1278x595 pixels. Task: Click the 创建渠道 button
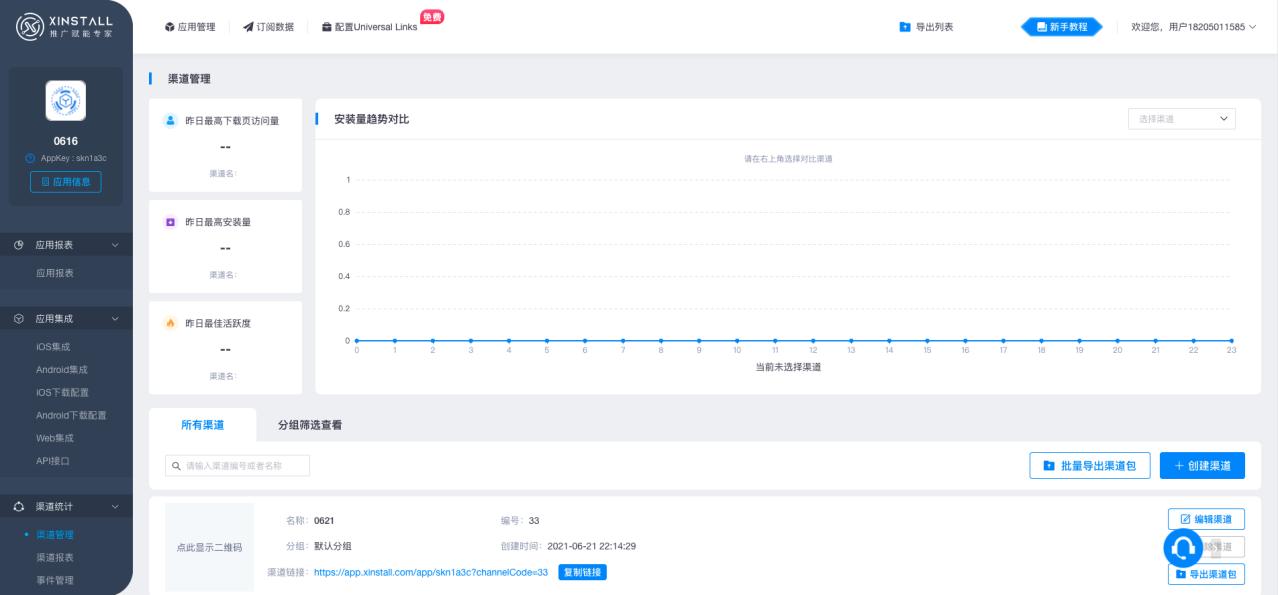1202,466
